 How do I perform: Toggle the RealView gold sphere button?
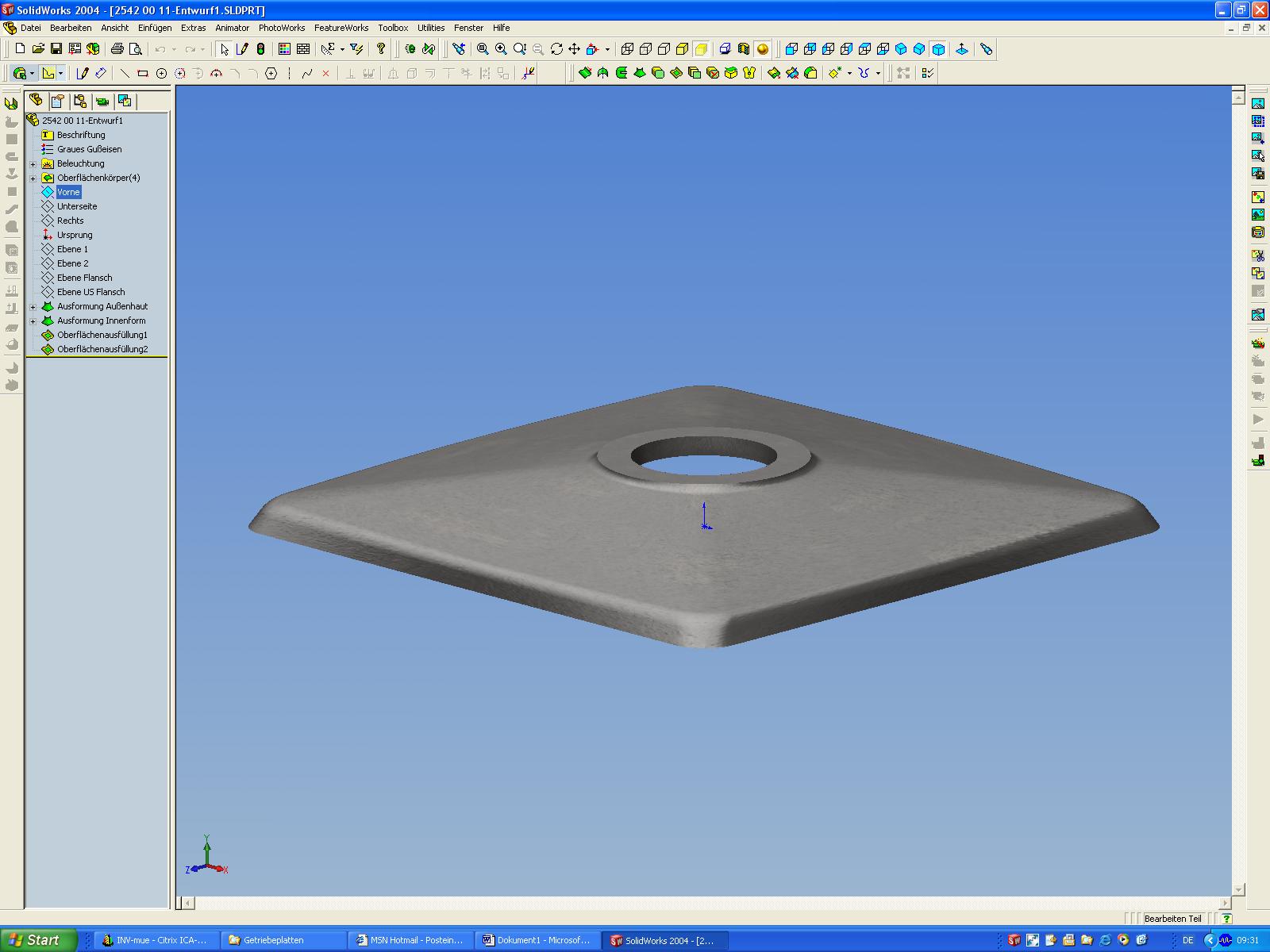coord(762,49)
